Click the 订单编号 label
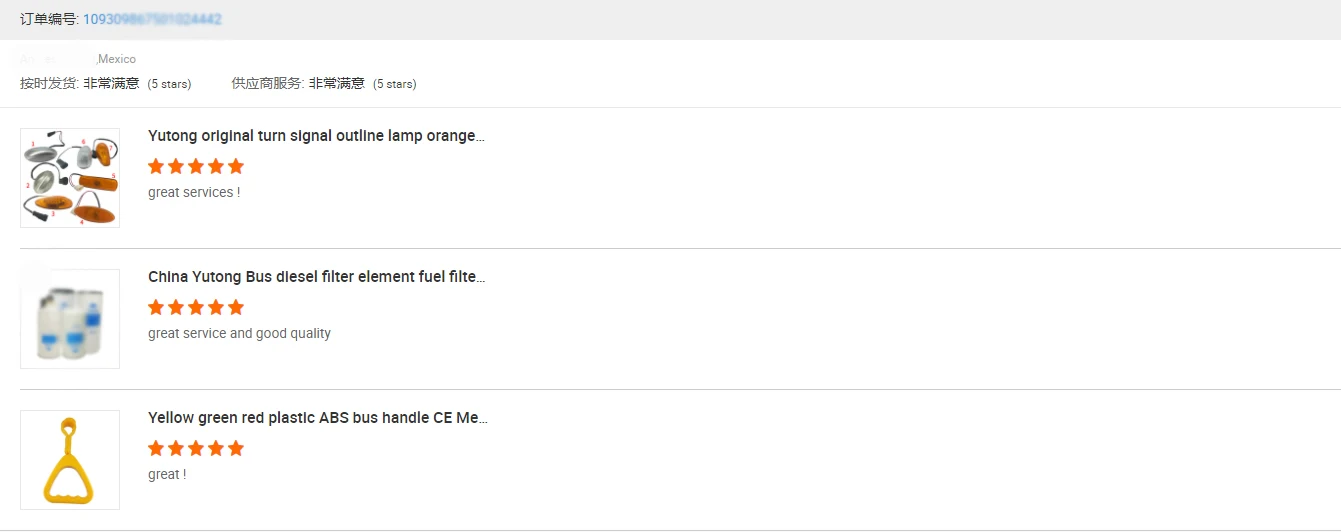This screenshot has width=1341, height=532. coord(49,19)
